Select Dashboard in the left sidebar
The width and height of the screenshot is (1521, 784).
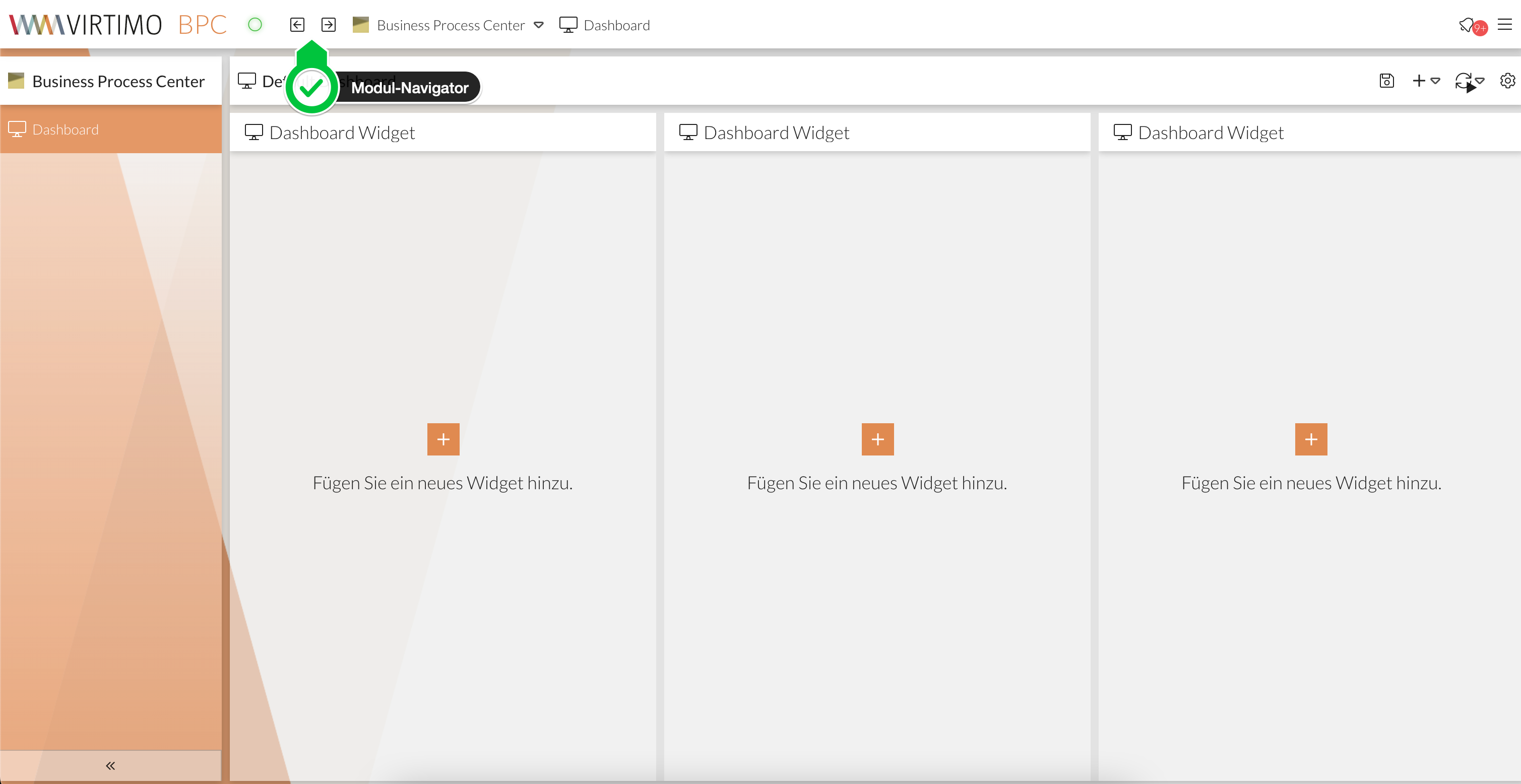point(65,129)
